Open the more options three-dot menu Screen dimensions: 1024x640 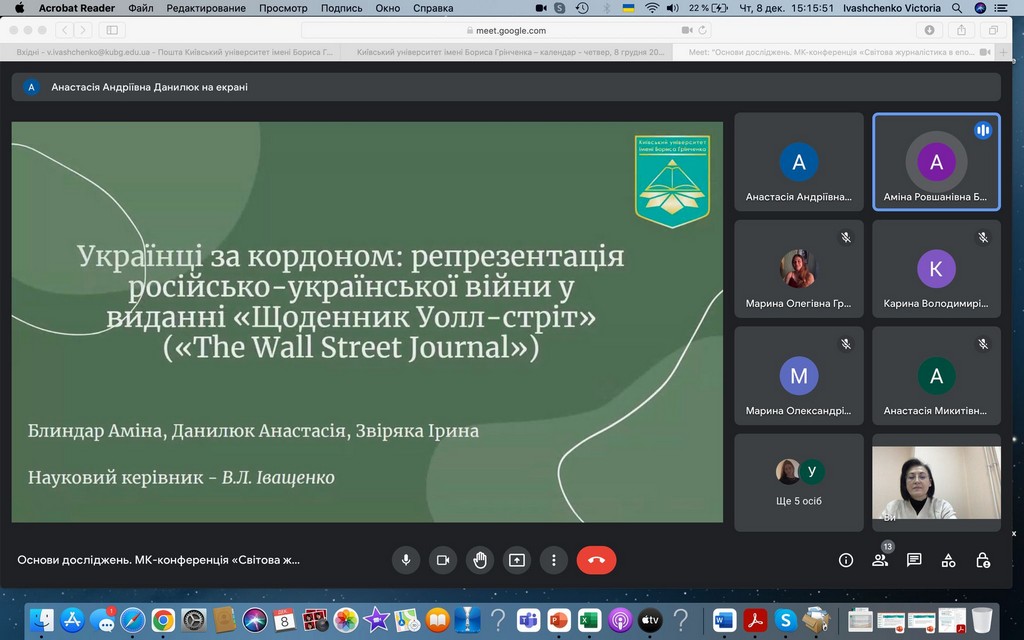pyautogui.click(x=554, y=560)
